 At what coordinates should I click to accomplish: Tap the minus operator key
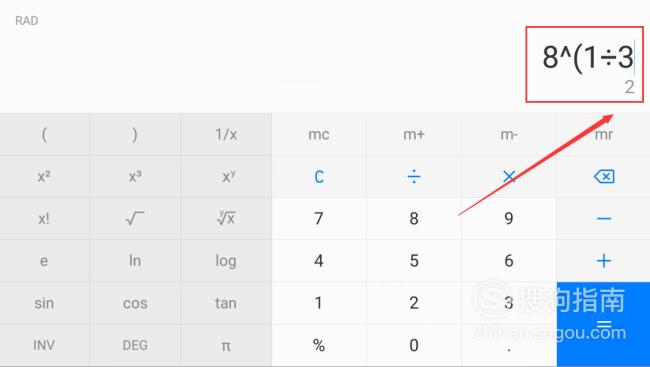[x=604, y=219]
